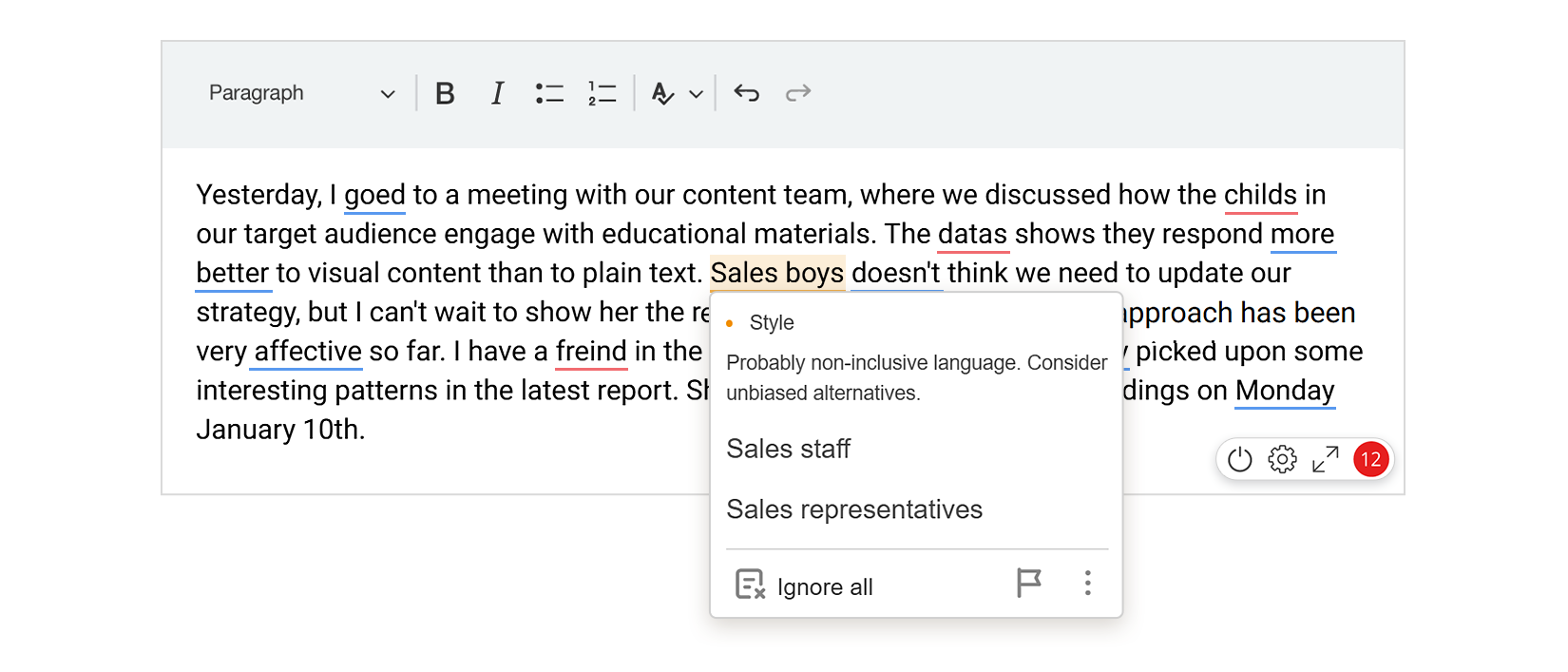This screenshot has height=672, width=1568.
Task: Click the underlined word 'more'
Action: coord(1303,234)
